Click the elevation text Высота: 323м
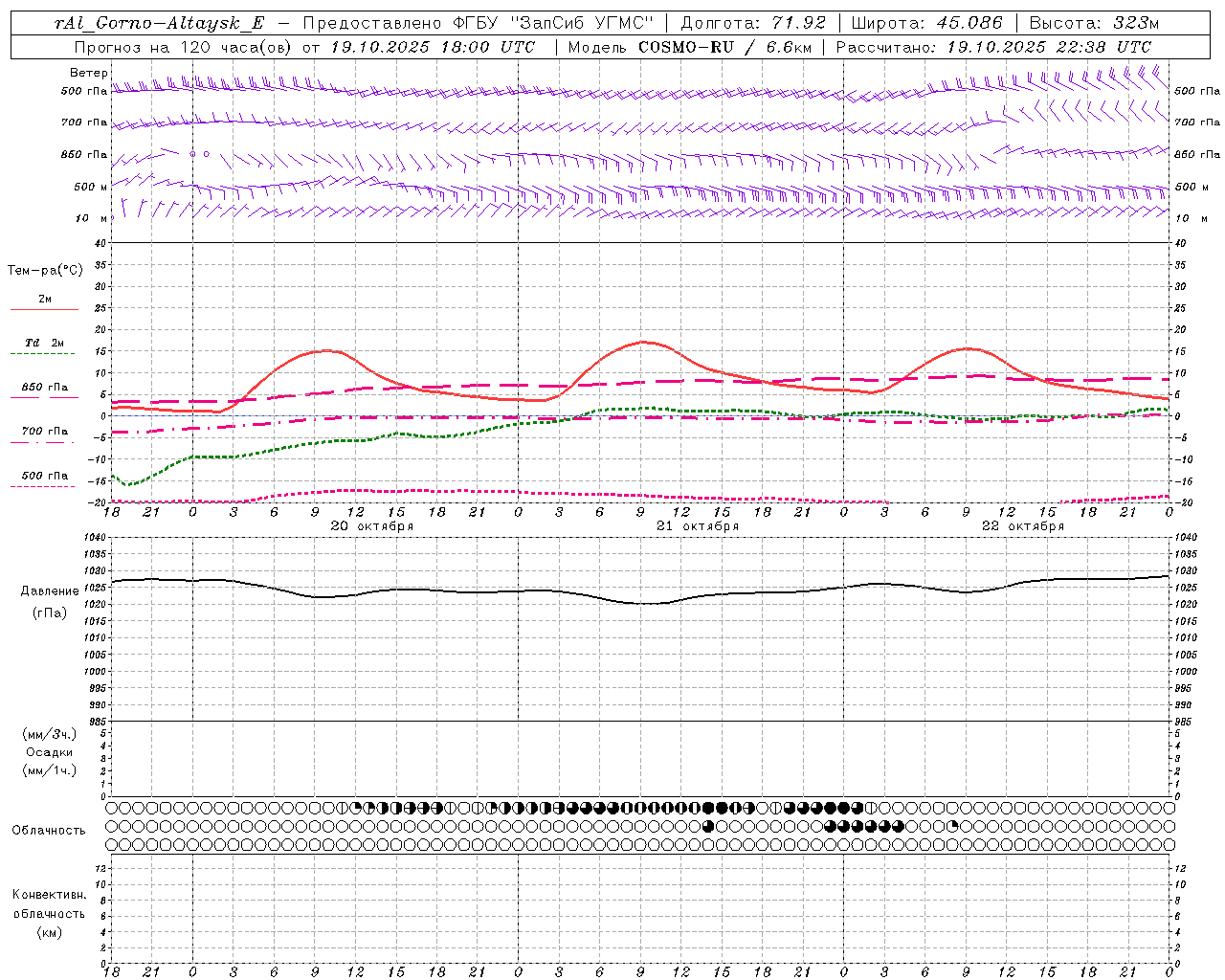The width and height of the screenshot is (1225, 980). coord(1094,23)
